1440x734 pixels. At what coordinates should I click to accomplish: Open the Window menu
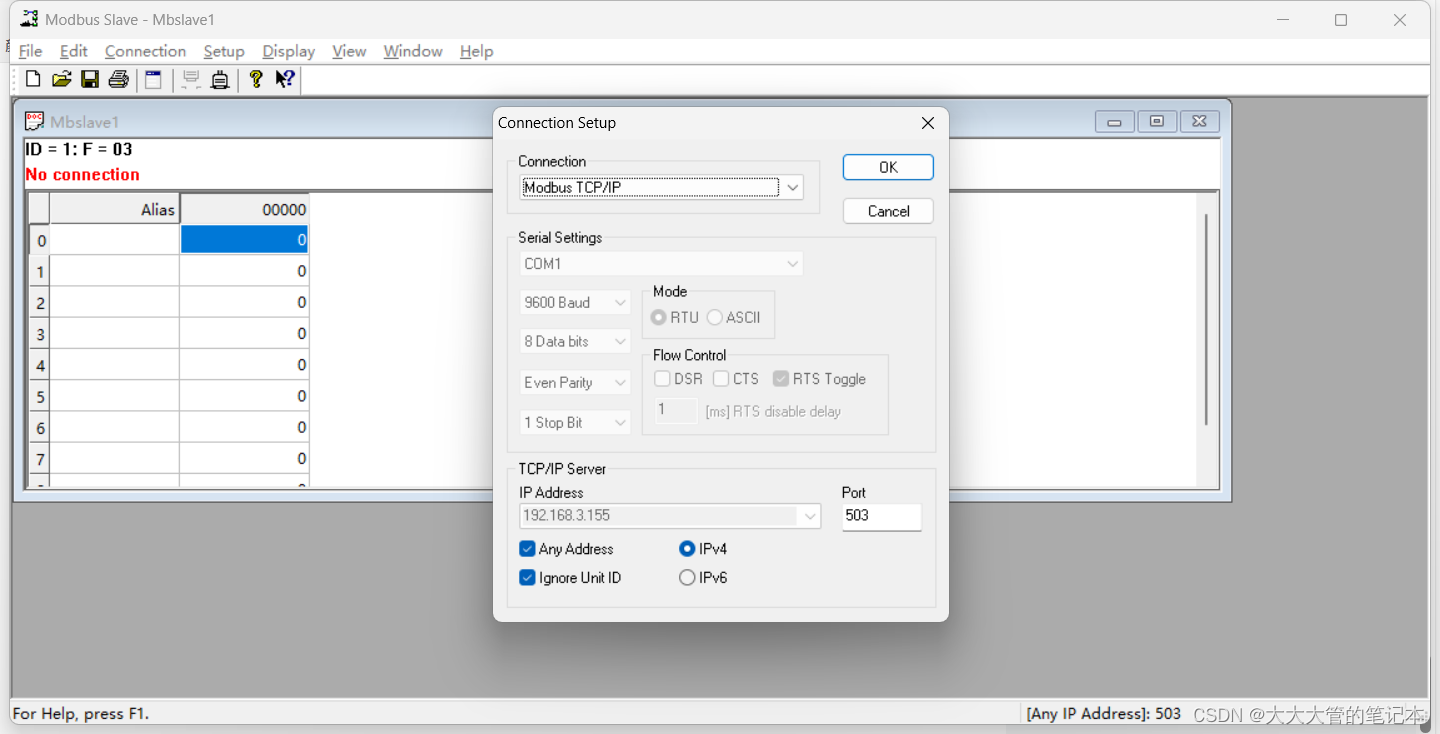413,51
